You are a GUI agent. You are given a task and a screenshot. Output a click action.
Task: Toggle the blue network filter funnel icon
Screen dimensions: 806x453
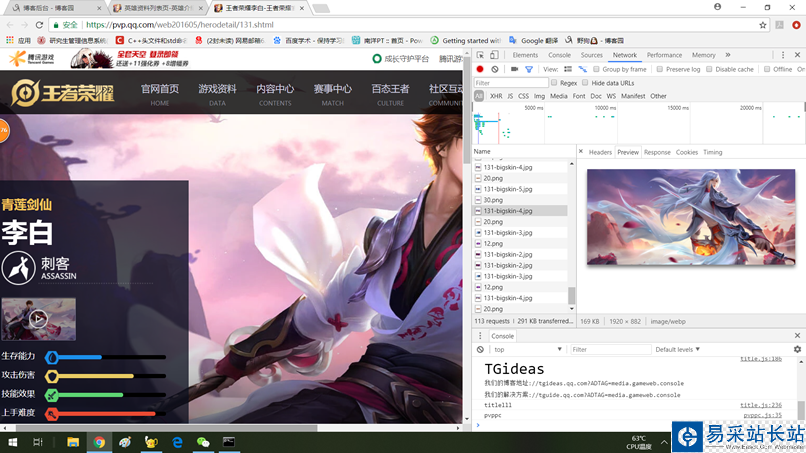[528, 69]
